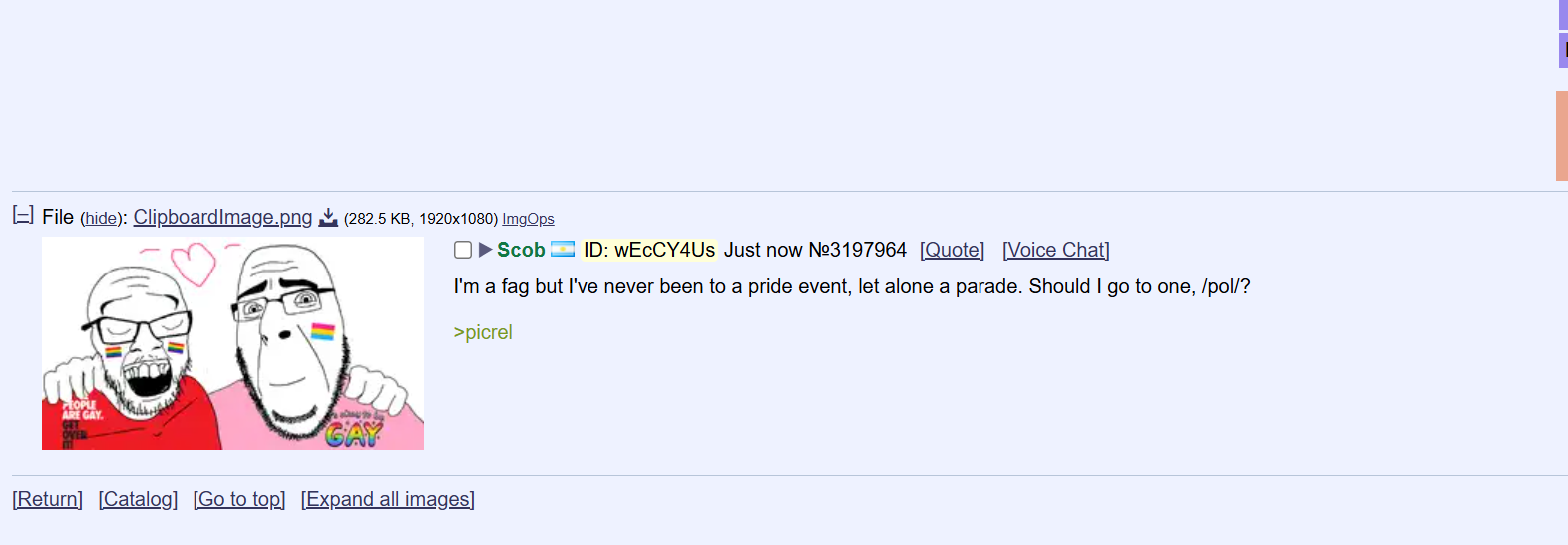Expand the post's image thumbnail
The width and height of the screenshot is (1568, 545).
point(232,343)
